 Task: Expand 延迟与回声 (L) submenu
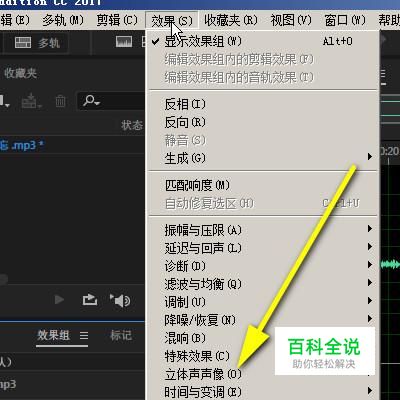(x=263, y=248)
